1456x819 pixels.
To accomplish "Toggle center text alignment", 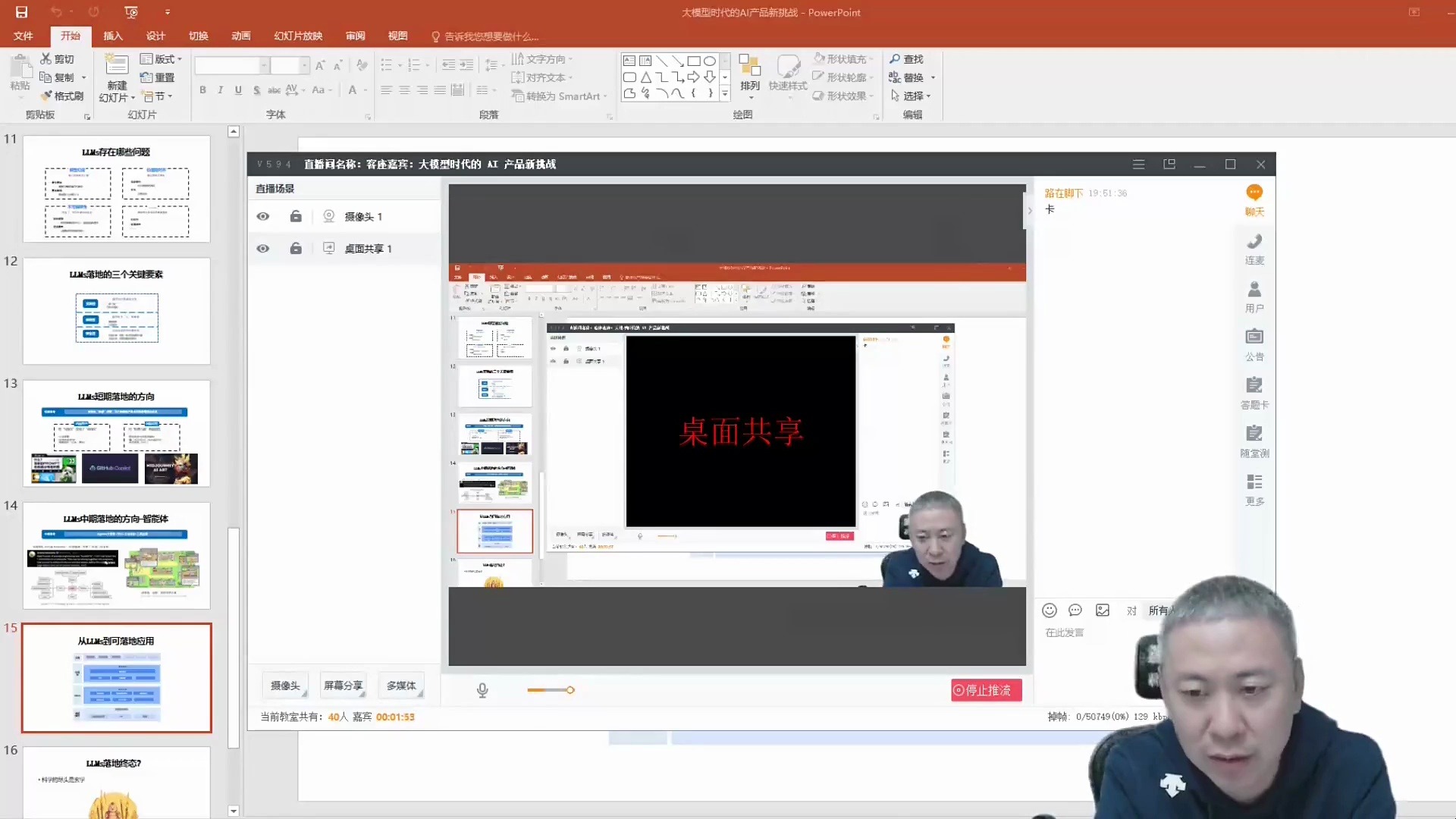I will pos(404,89).
